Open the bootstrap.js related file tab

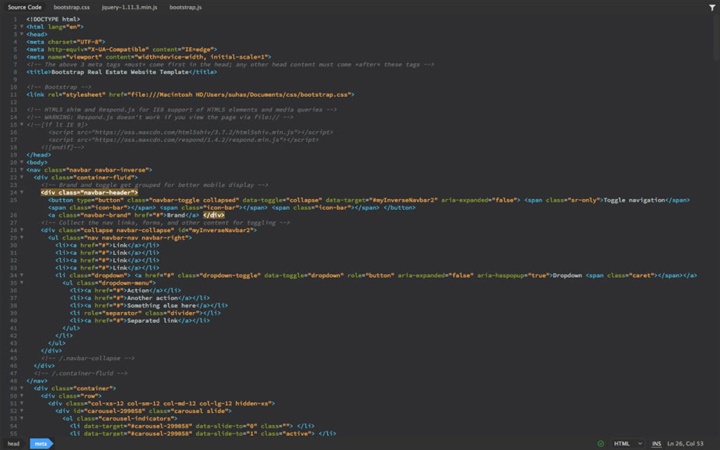(x=186, y=7)
